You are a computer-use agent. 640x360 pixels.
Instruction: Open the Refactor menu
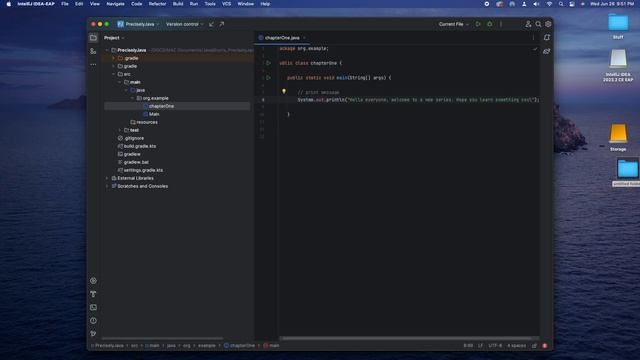[x=157, y=4]
